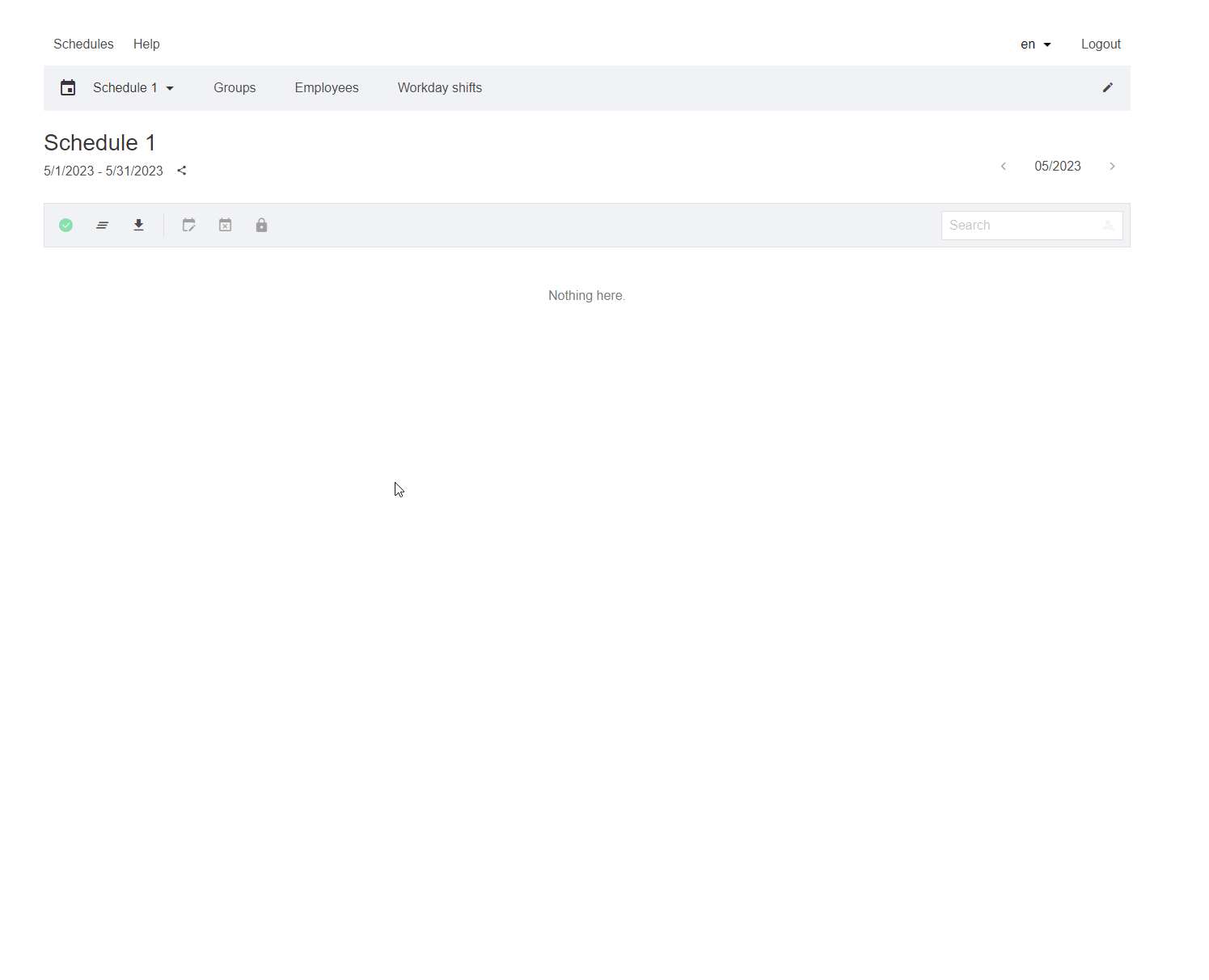
Task: Click the calendar with pencil icon
Action: 189,226
